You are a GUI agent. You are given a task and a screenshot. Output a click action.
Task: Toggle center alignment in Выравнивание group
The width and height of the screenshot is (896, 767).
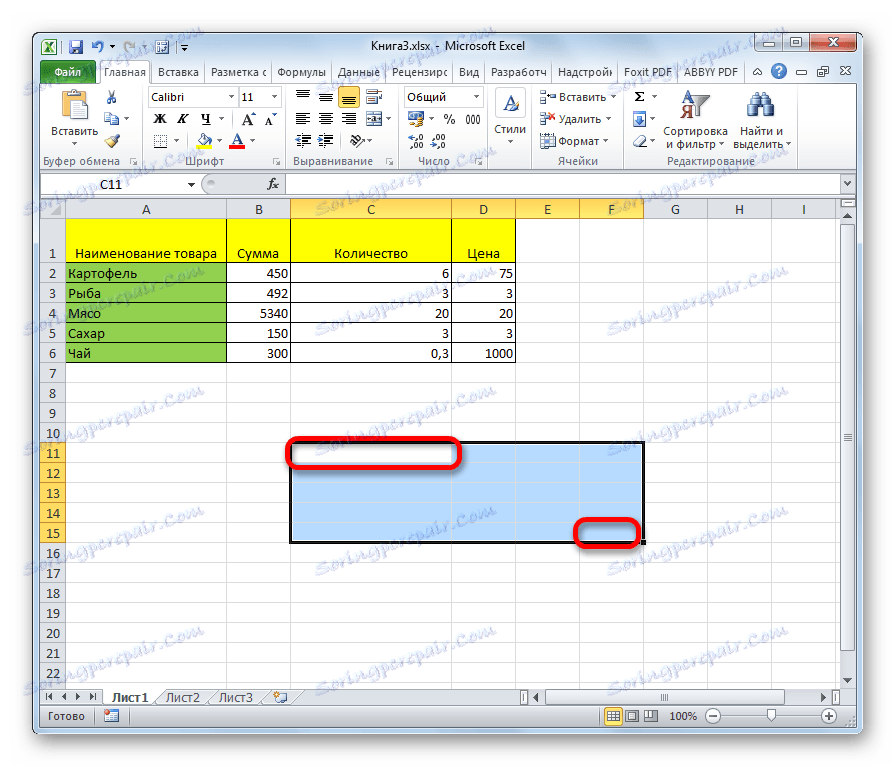324,117
